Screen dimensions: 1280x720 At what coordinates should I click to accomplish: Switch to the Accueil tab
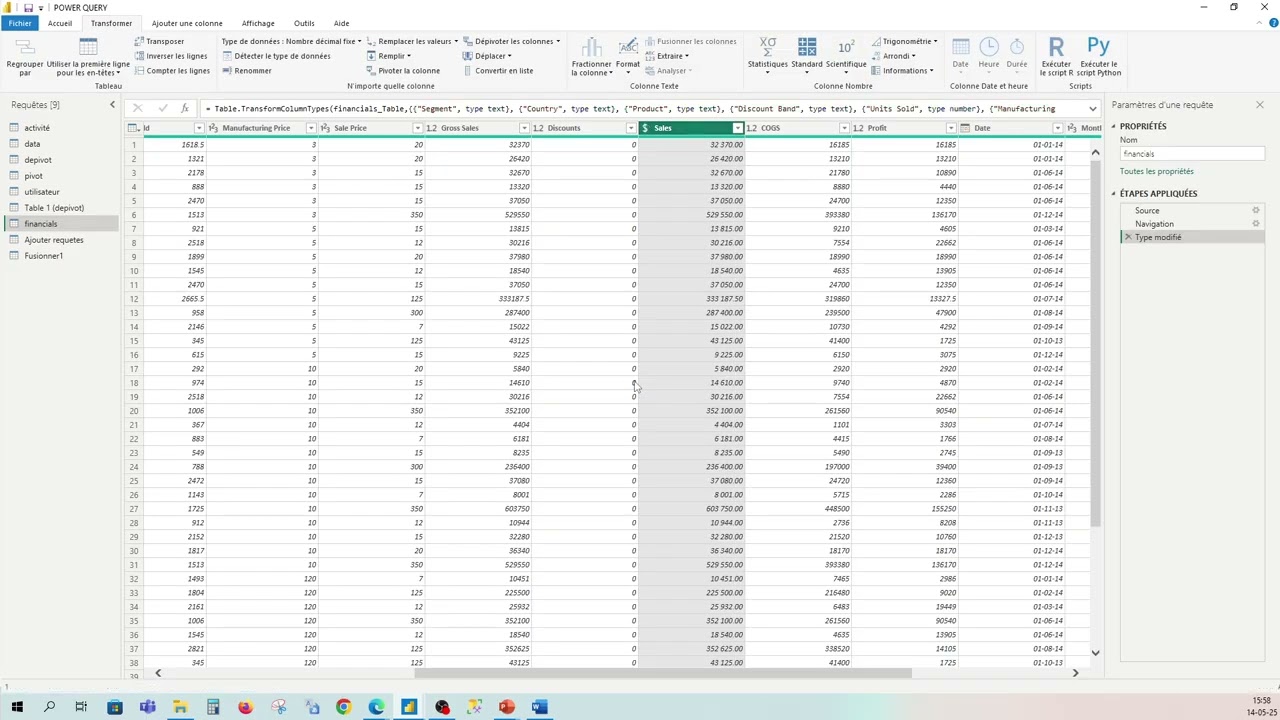click(60, 23)
